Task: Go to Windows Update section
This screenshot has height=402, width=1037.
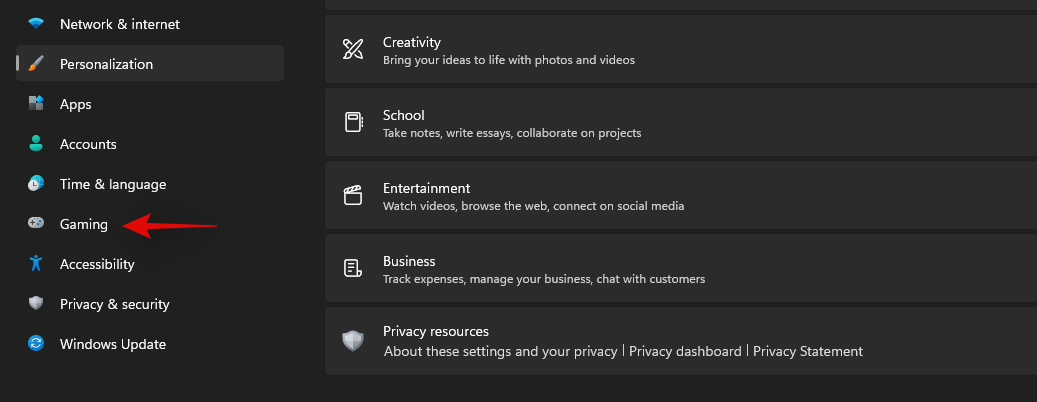Action: pos(112,344)
